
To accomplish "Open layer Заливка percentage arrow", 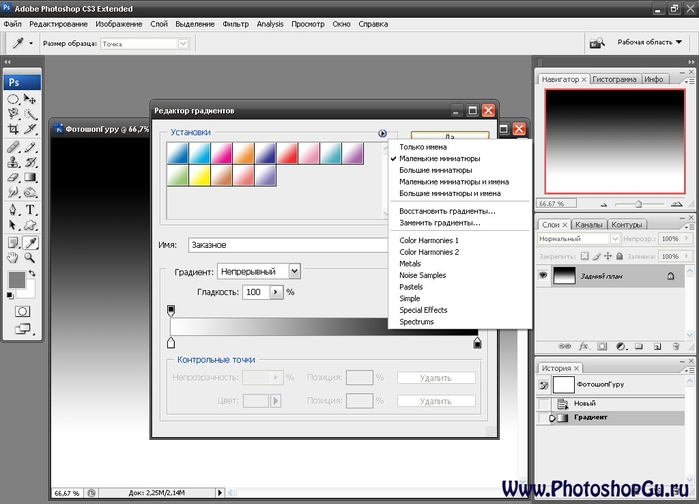I will [687, 256].
